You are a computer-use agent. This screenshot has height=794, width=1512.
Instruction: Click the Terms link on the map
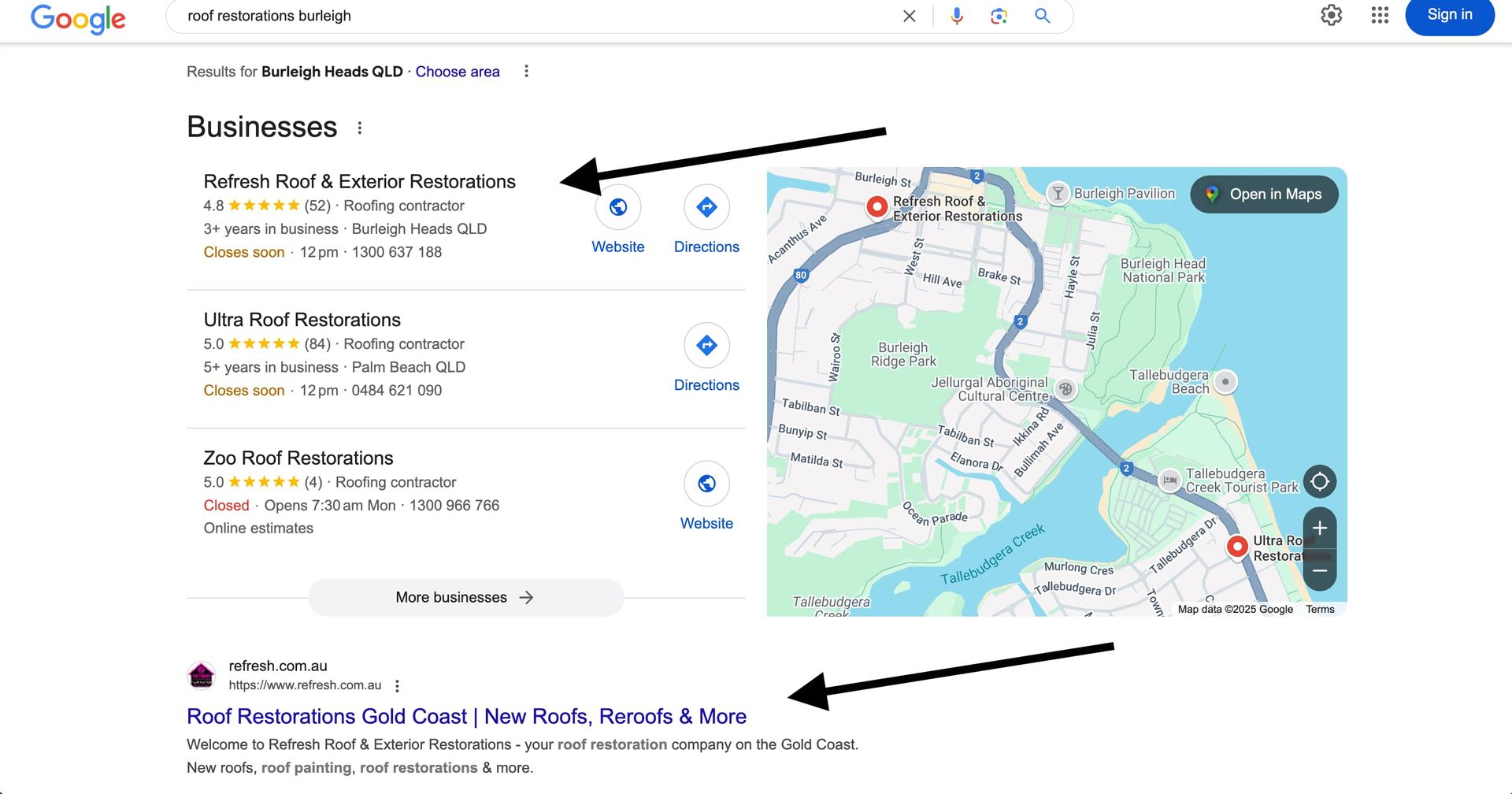click(x=1320, y=608)
